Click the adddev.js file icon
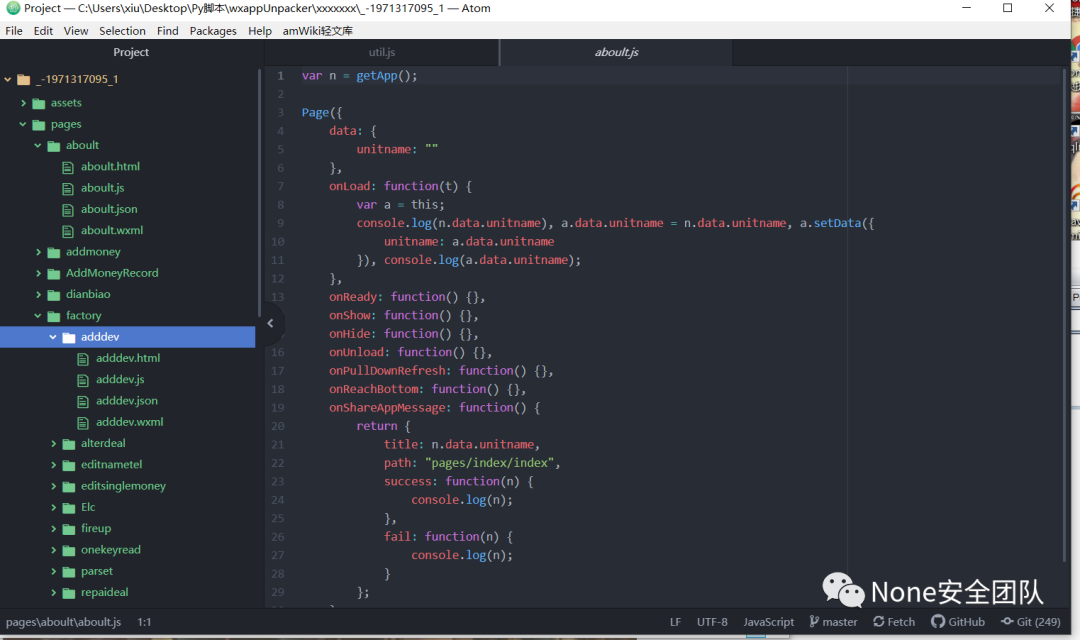The image size is (1080, 640). 83,380
